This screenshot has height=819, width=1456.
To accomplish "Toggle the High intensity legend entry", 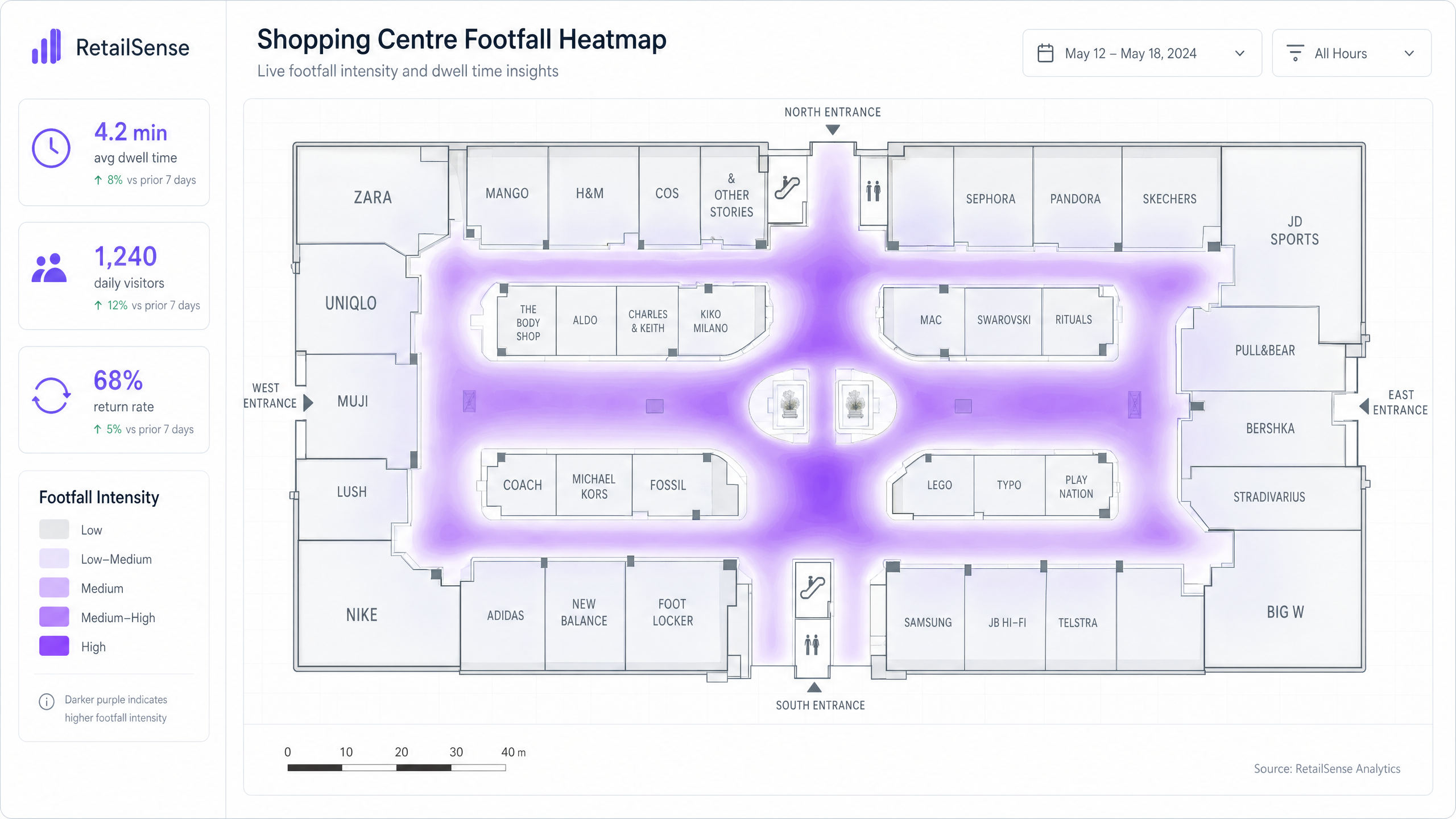I will click(54, 646).
